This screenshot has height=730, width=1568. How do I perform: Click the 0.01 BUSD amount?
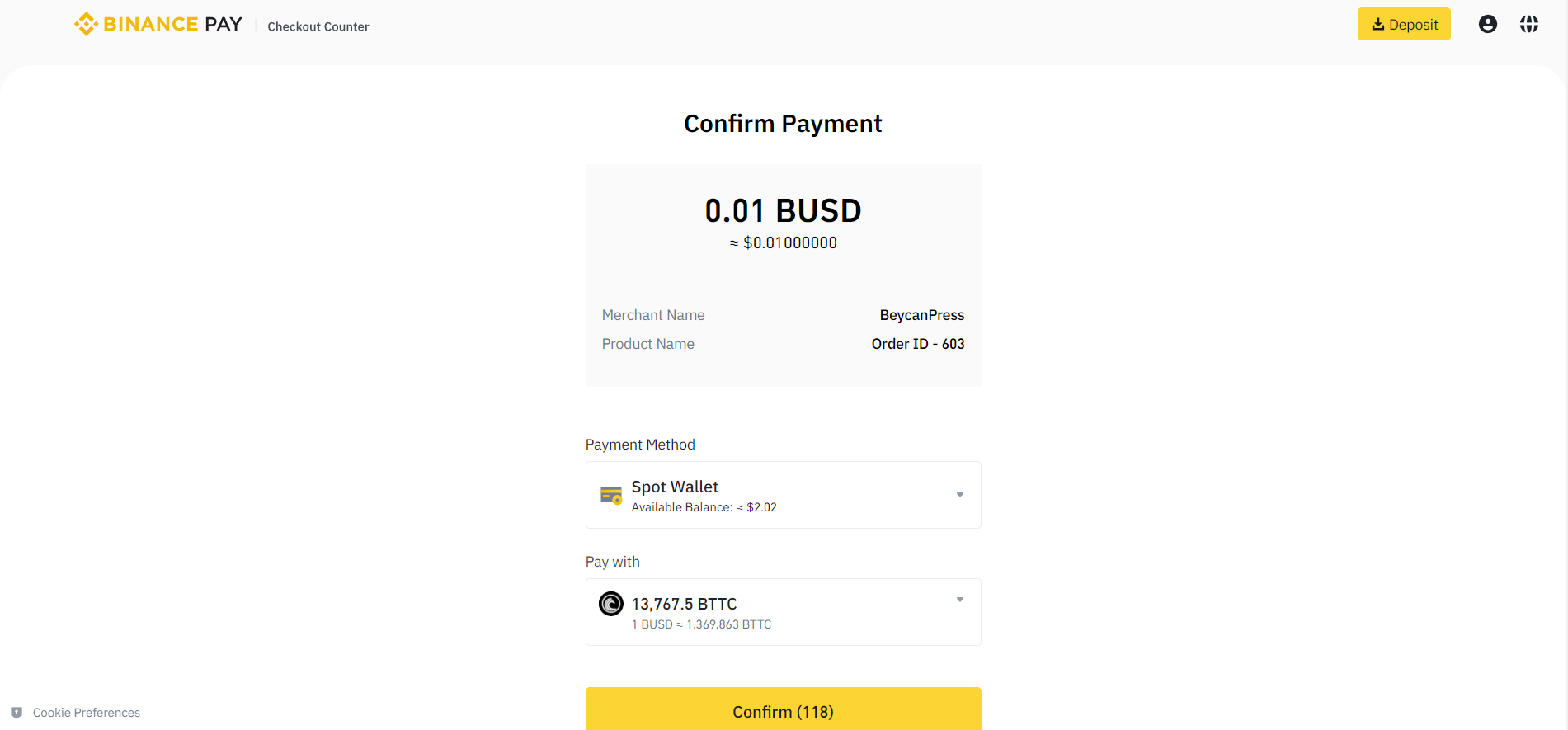click(783, 211)
